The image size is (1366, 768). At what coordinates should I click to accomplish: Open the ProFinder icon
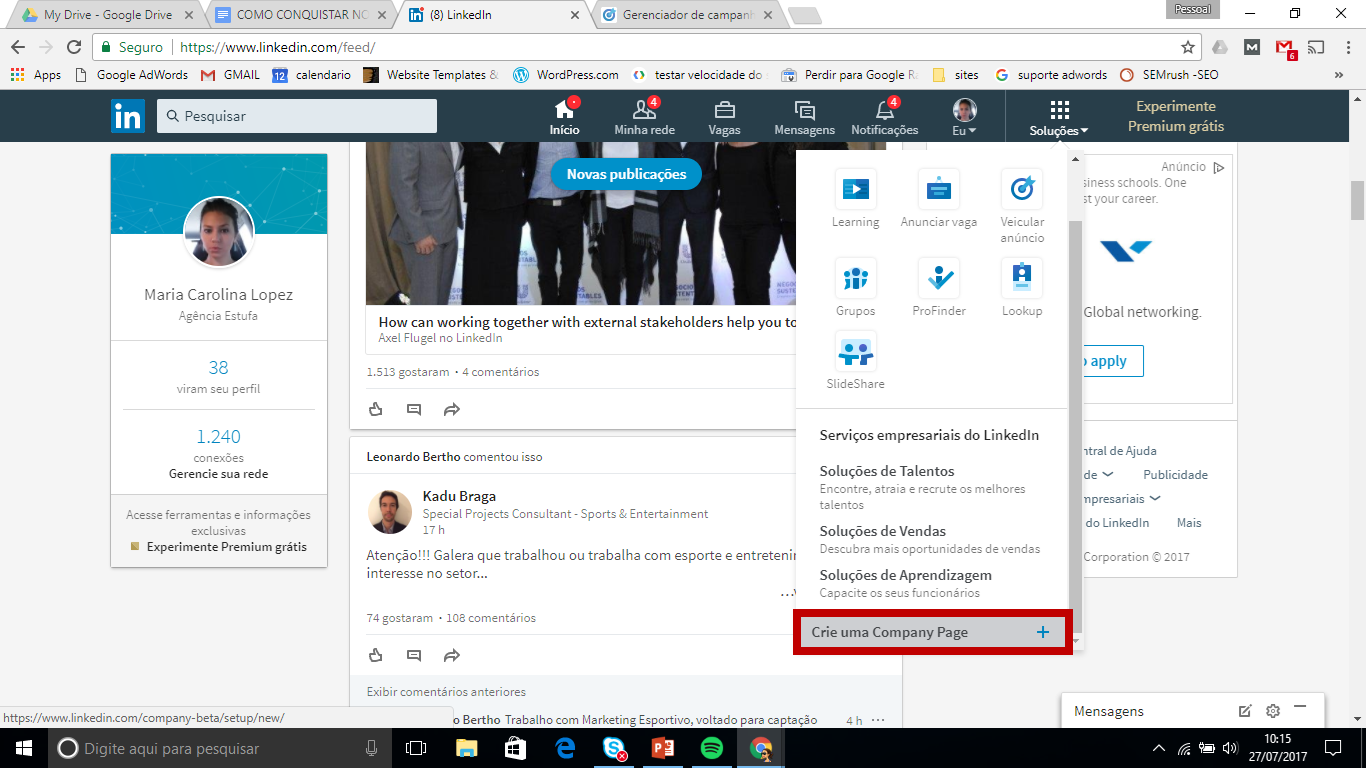[x=938, y=278]
